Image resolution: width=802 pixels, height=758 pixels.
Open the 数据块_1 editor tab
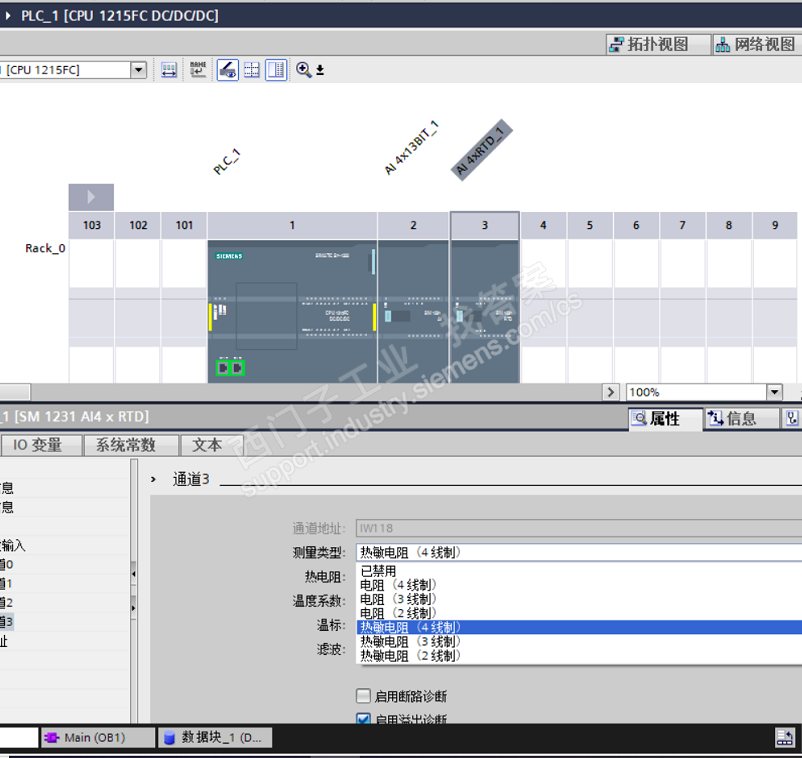(x=215, y=738)
